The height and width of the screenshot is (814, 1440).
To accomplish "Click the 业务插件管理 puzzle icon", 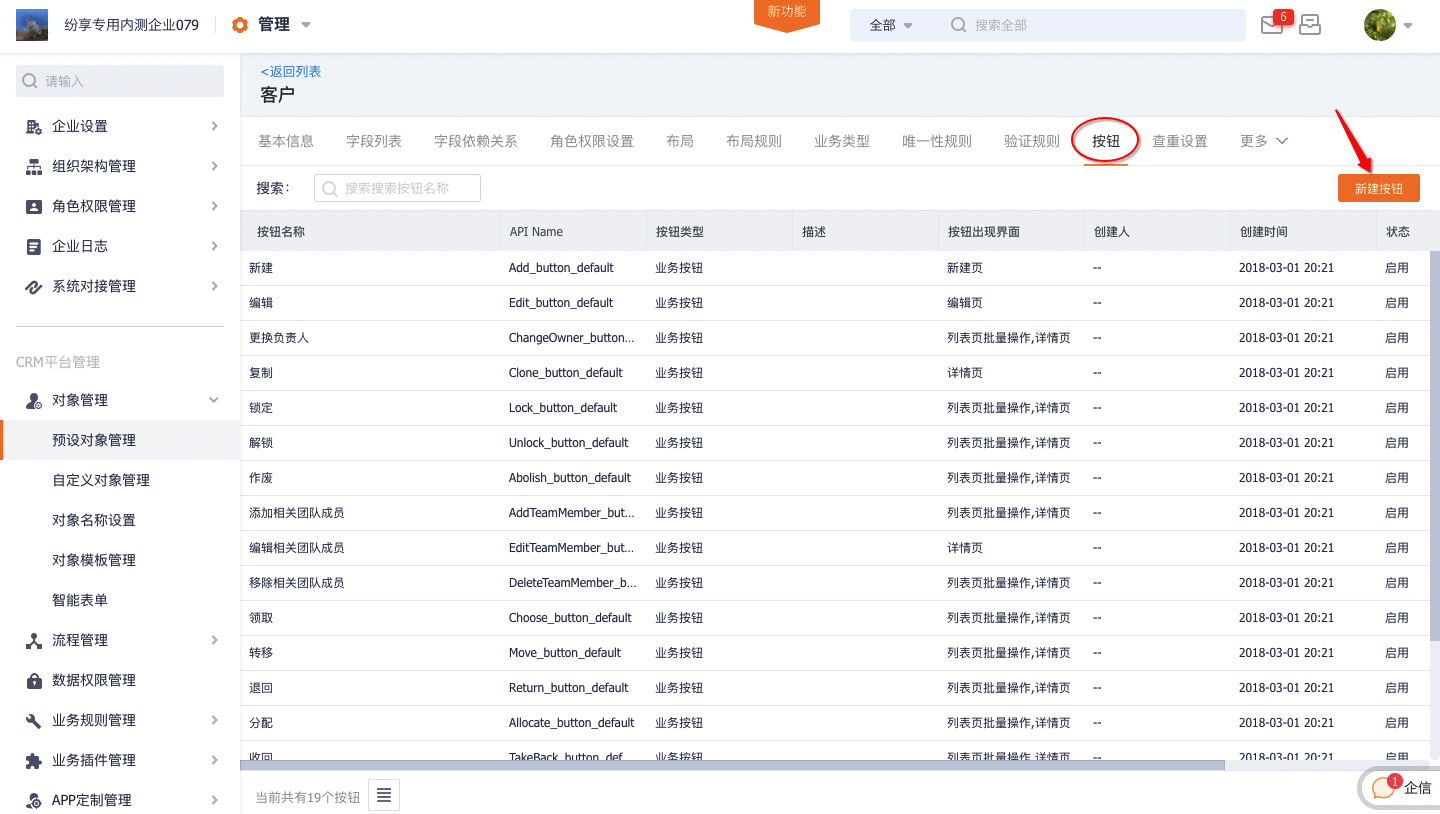I will point(34,760).
